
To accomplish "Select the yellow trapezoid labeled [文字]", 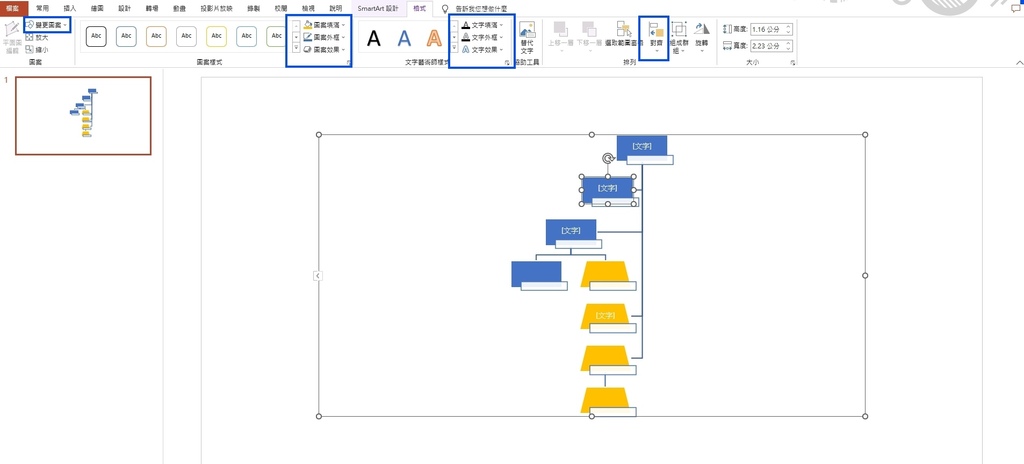I will pyautogui.click(x=605, y=316).
